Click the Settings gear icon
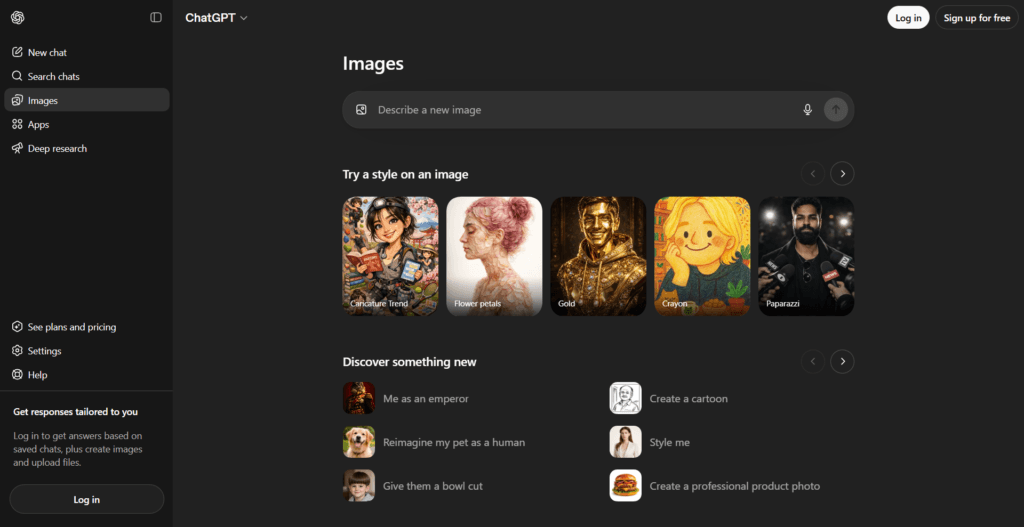 pyautogui.click(x=17, y=351)
